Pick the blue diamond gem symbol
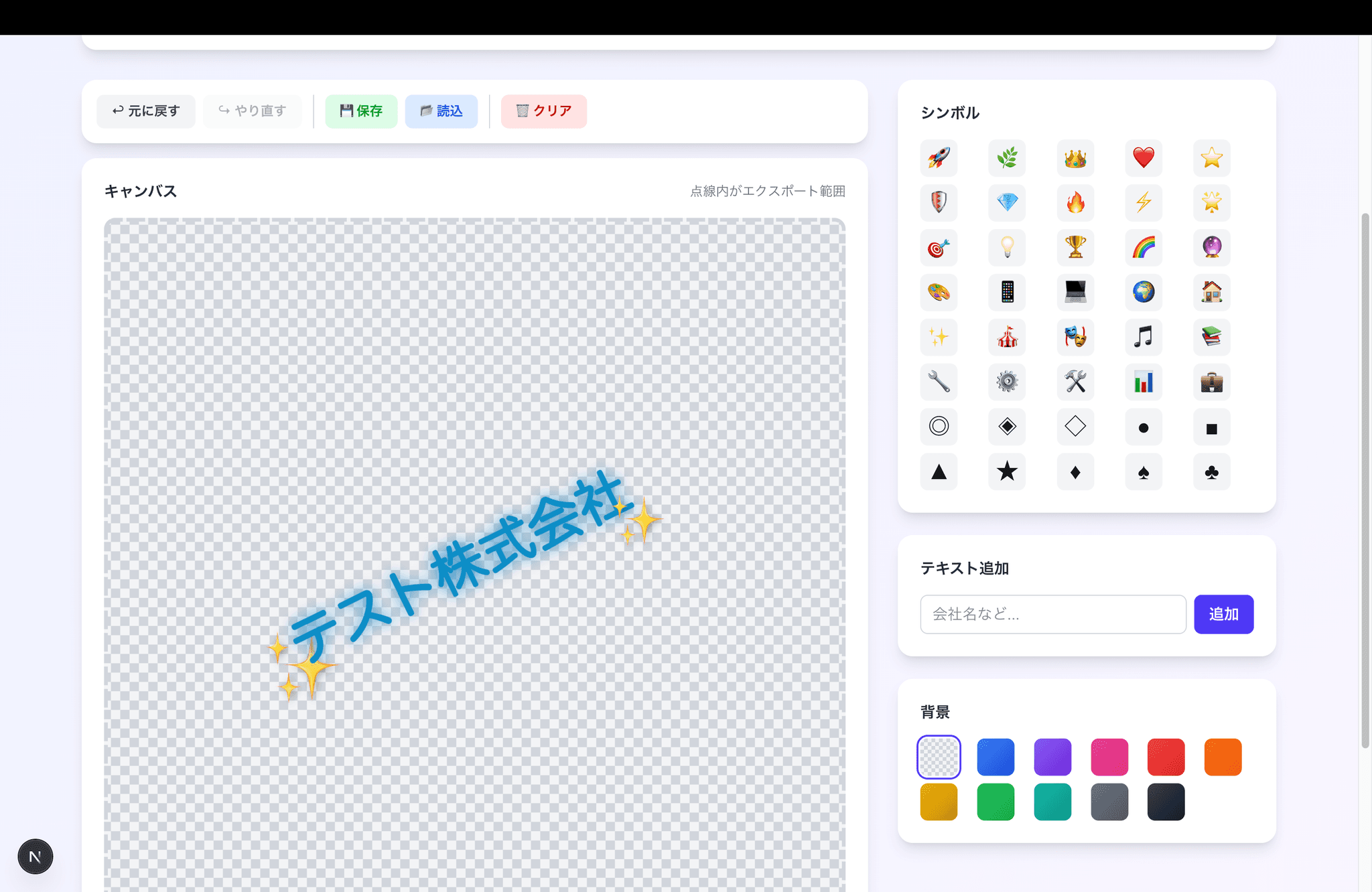 click(x=1007, y=202)
